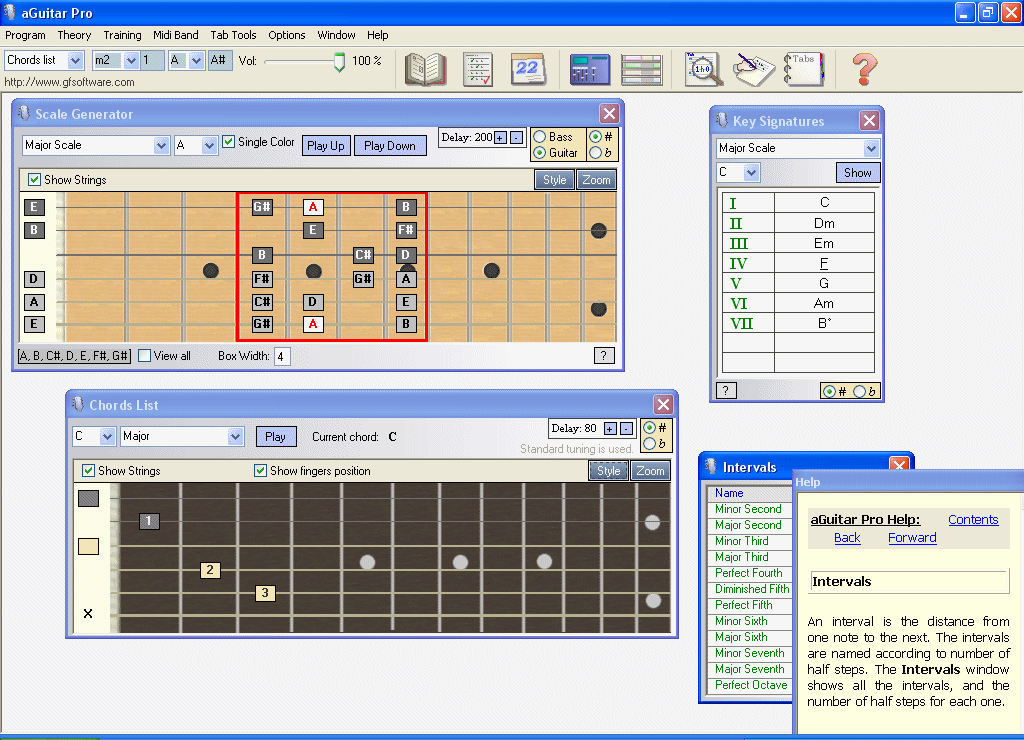The height and width of the screenshot is (740, 1024).
Task: Click the stacked colored tracks toolbar icon
Action: pyautogui.click(x=641, y=70)
